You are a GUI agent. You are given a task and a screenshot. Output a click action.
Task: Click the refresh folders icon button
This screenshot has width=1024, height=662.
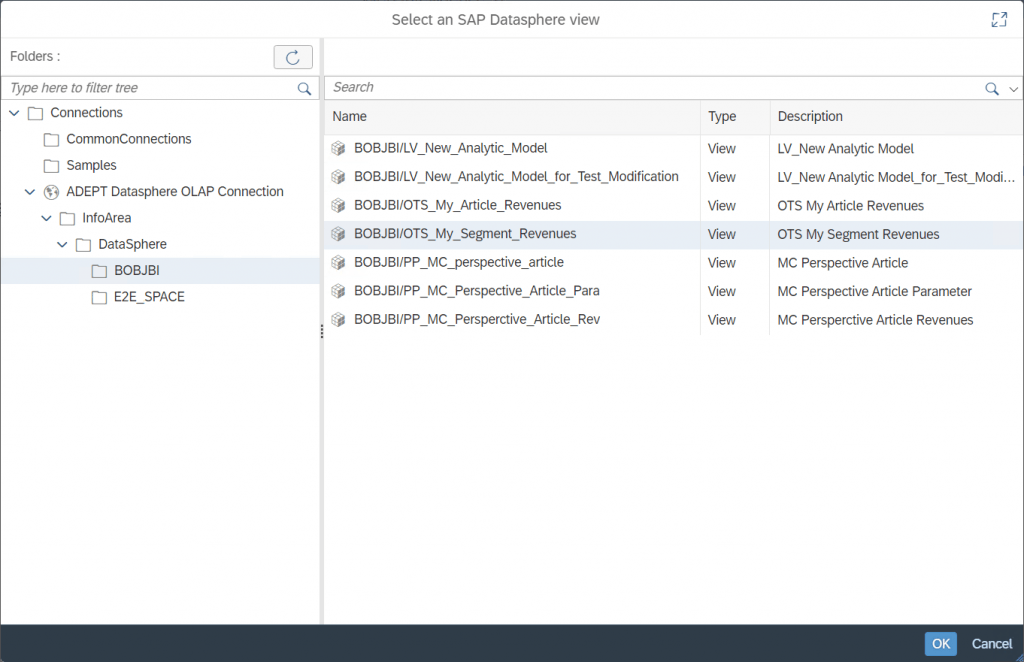[293, 57]
